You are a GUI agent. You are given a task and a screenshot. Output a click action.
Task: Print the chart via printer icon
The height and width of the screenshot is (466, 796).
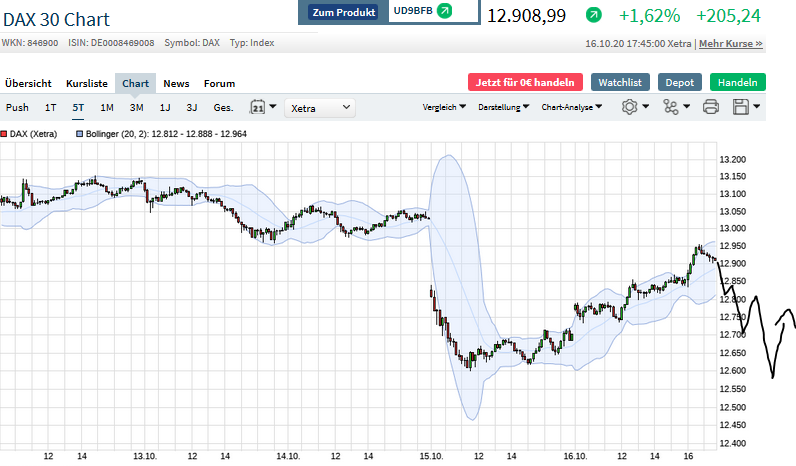tap(711, 107)
